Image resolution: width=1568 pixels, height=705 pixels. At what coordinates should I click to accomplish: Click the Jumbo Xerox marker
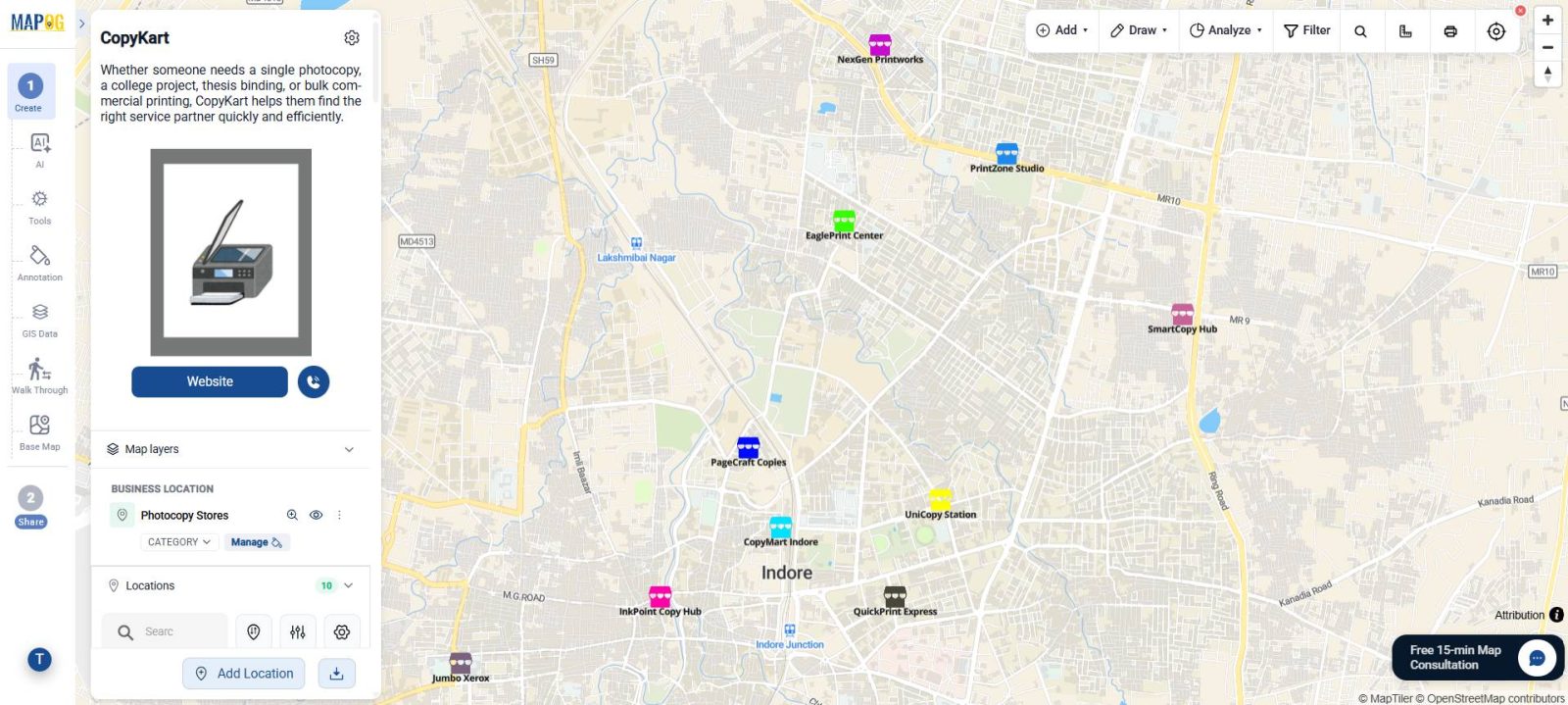point(461,664)
